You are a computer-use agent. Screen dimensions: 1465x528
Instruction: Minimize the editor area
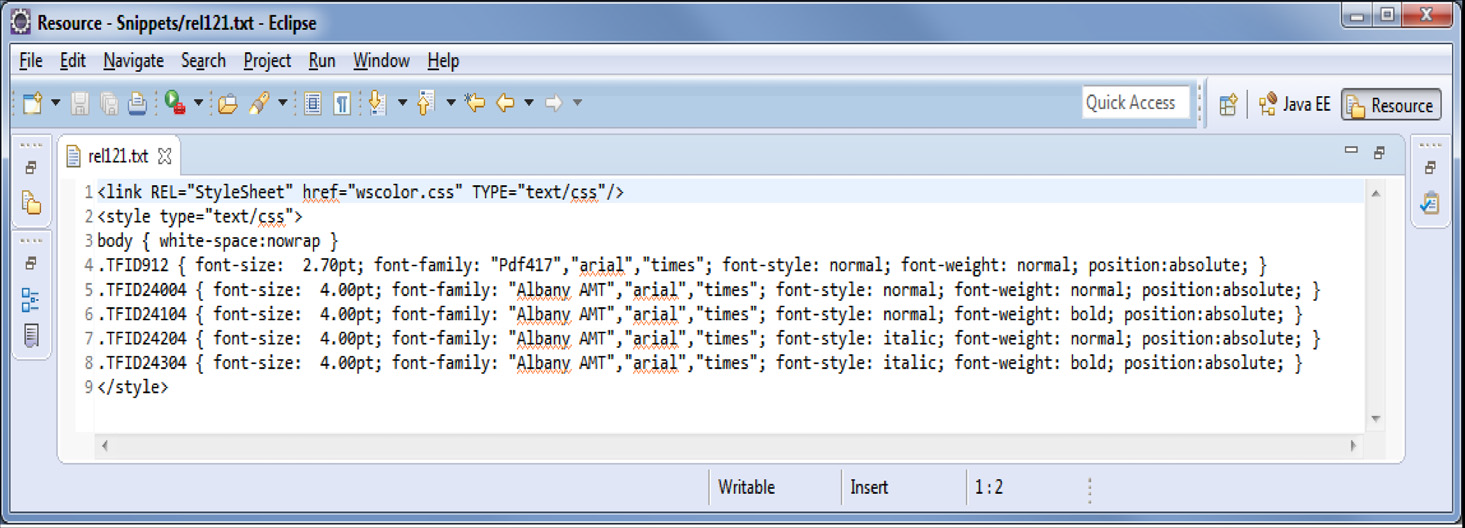coord(1351,150)
